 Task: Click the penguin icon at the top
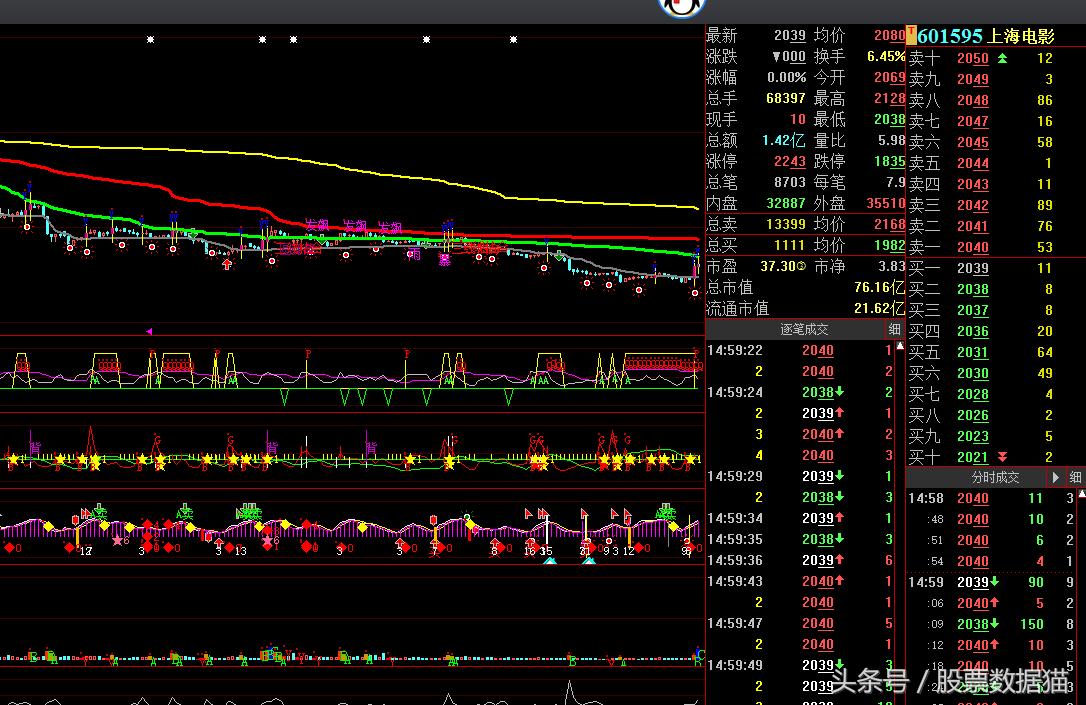pyautogui.click(x=682, y=7)
